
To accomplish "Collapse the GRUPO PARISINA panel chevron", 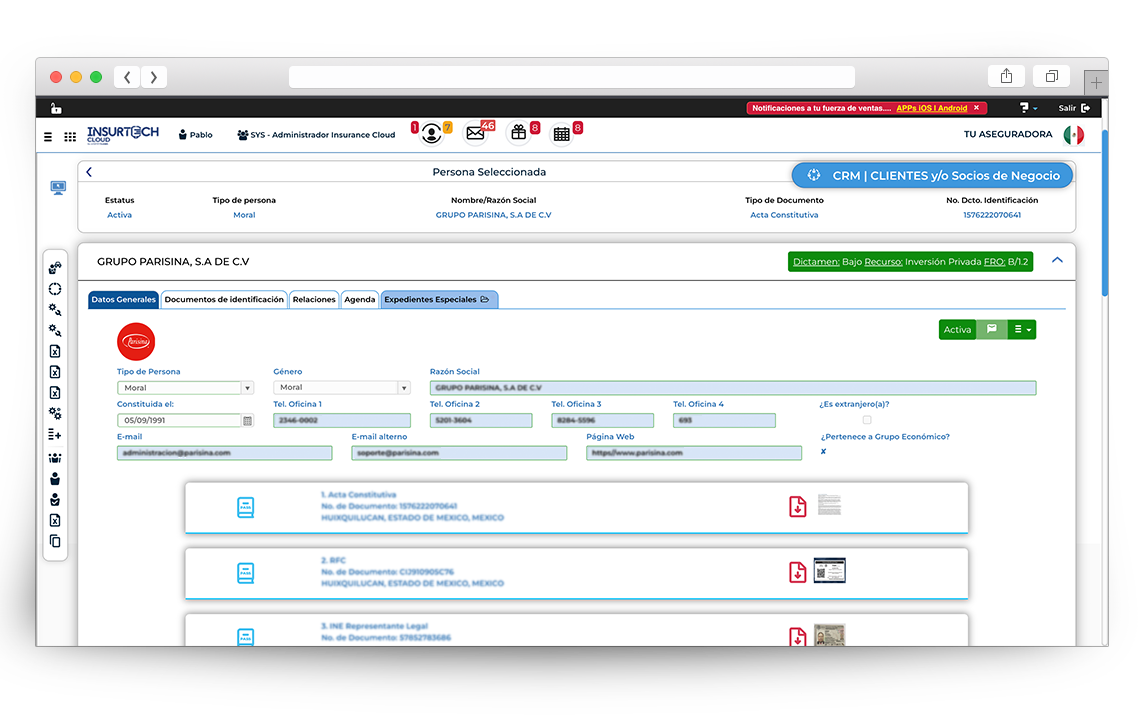I will tap(1057, 260).
